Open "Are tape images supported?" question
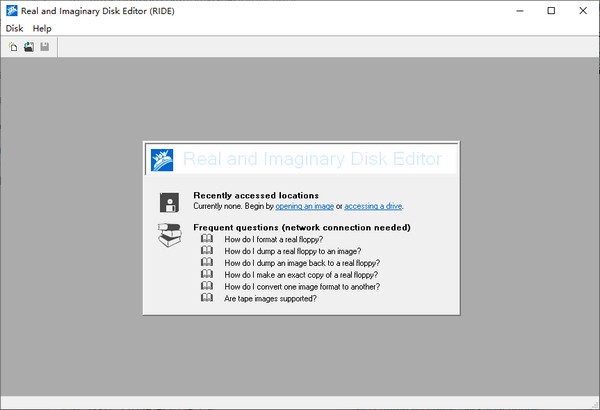 271,298
